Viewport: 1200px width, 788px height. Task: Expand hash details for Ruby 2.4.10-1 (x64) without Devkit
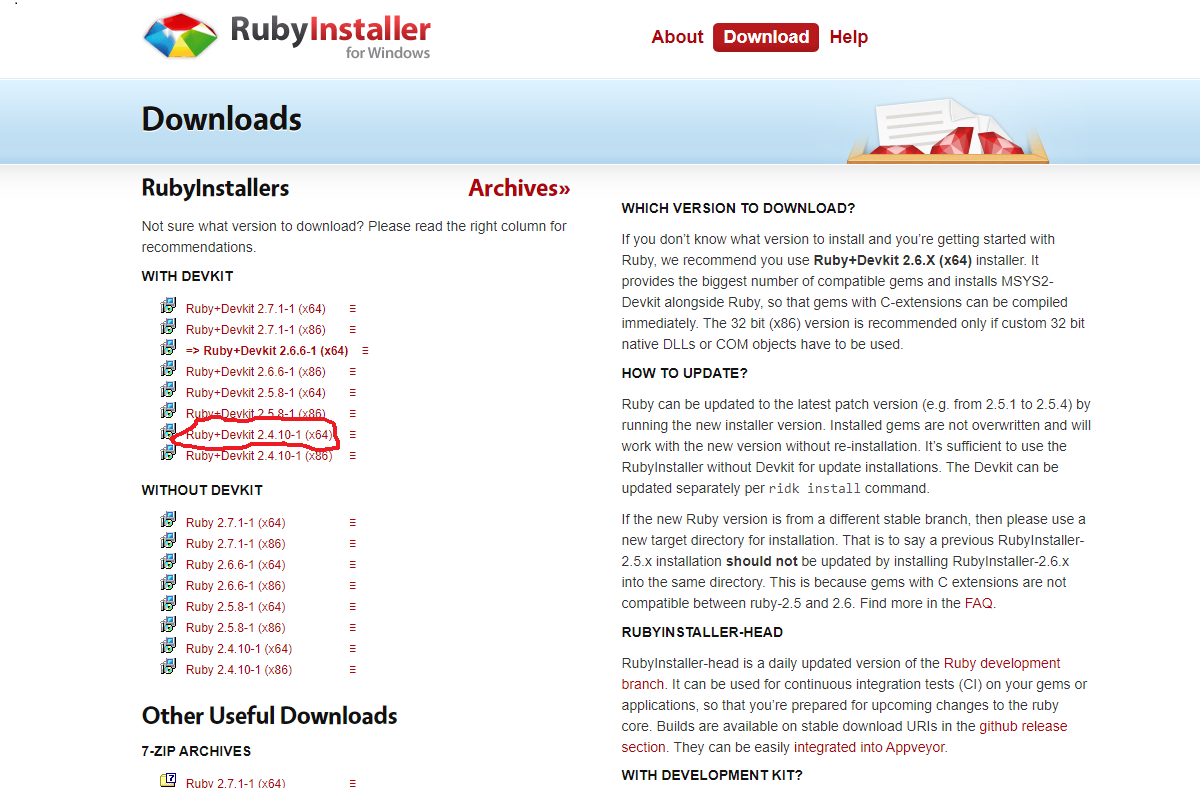pos(352,649)
